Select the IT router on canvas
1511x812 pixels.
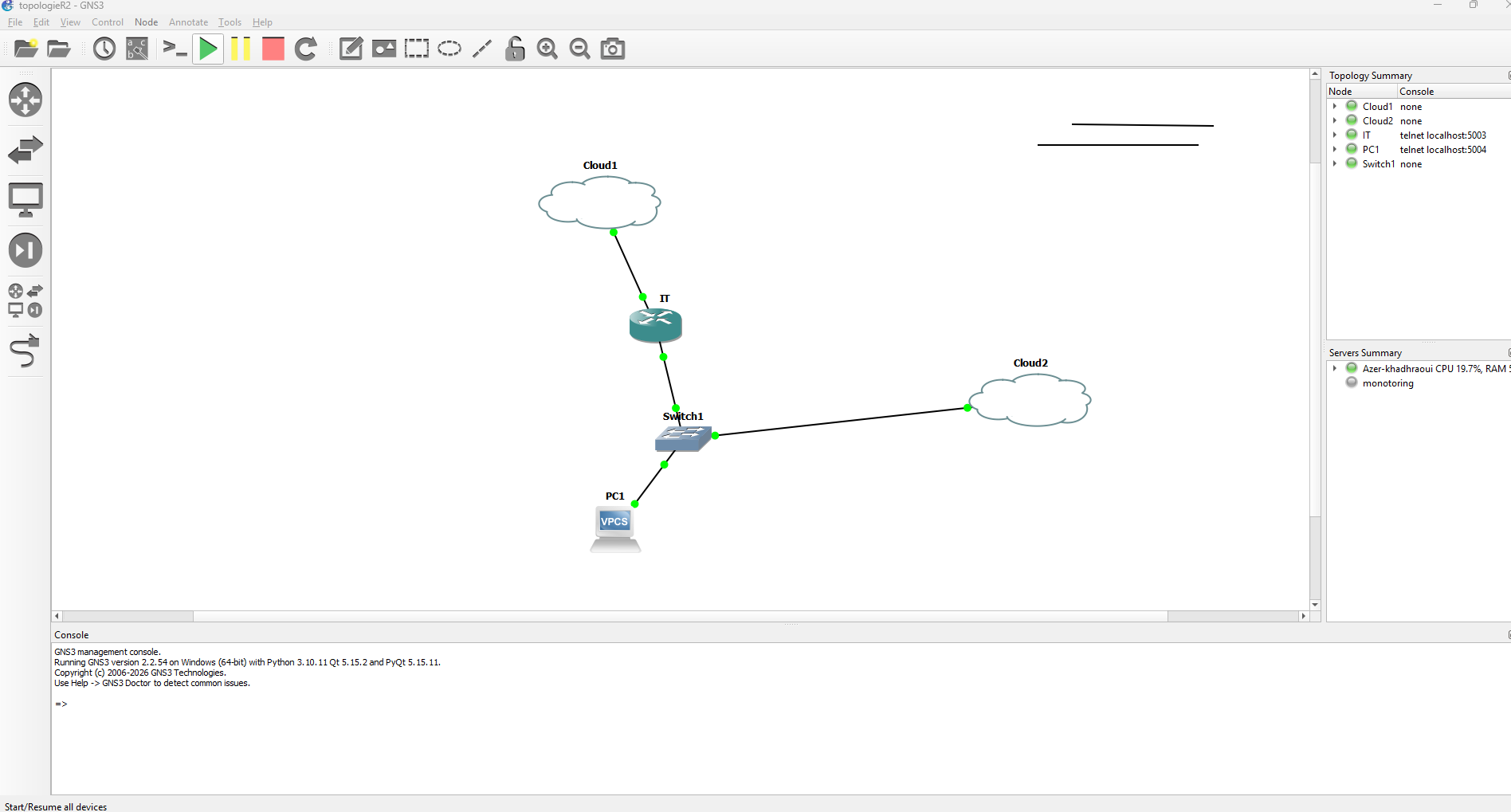[x=655, y=325]
